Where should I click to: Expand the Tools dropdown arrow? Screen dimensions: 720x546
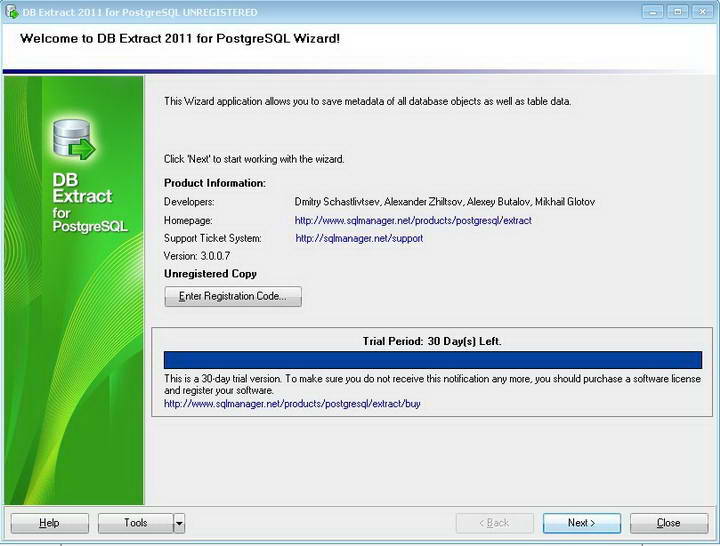179,523
